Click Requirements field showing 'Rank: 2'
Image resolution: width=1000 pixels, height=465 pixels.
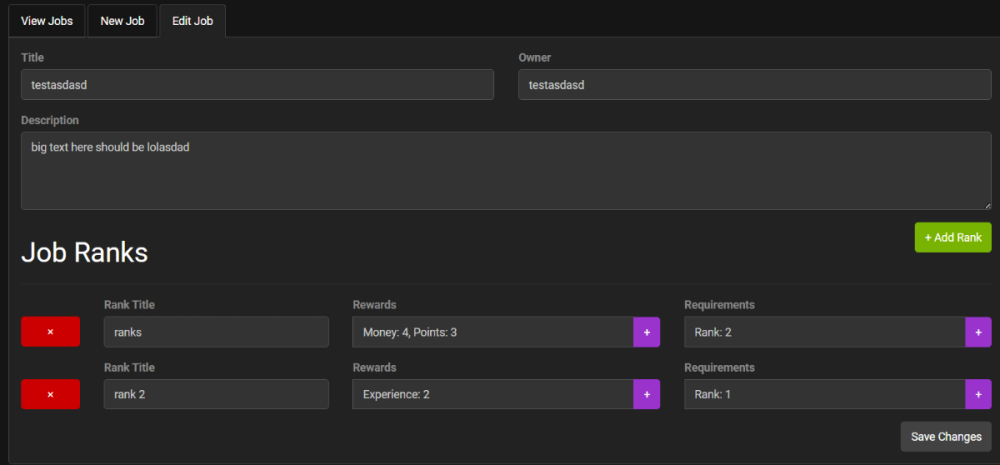[x=824, y=332]
